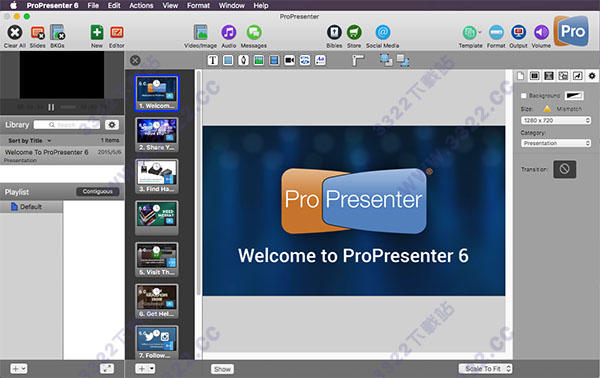This screenshot has height=378, width=600.
Task: Open the Scale To Fit dropdown
Action: click(x=485, y=369)
